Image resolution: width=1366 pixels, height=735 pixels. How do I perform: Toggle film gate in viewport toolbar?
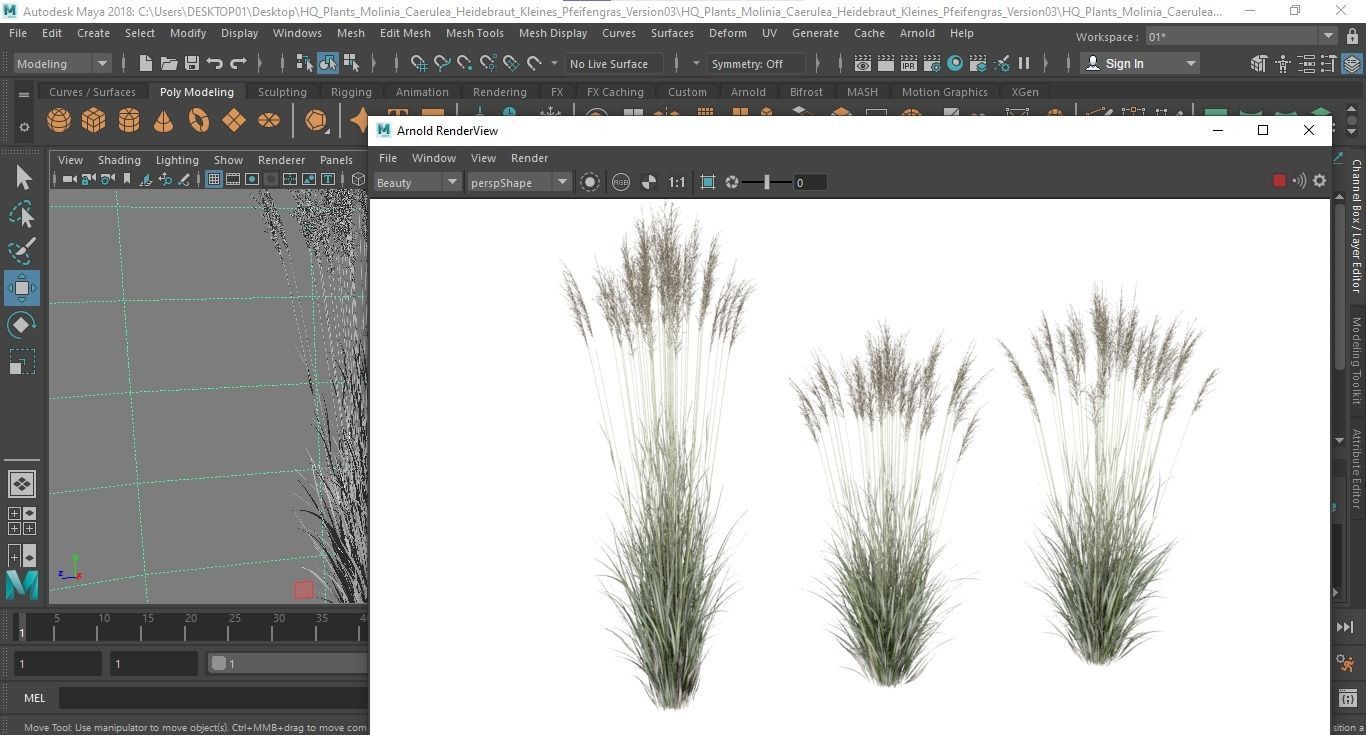coord(233,179)
